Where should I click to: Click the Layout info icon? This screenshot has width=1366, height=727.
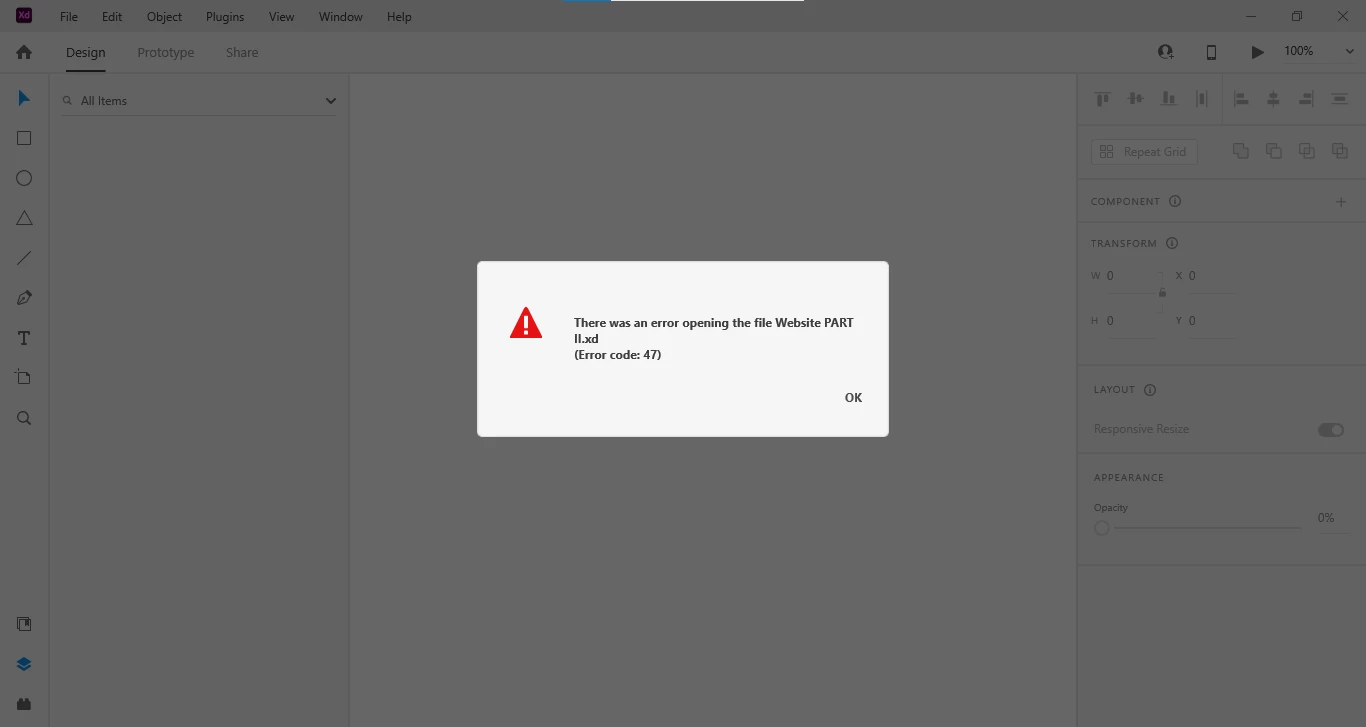tap(1150, 390)
